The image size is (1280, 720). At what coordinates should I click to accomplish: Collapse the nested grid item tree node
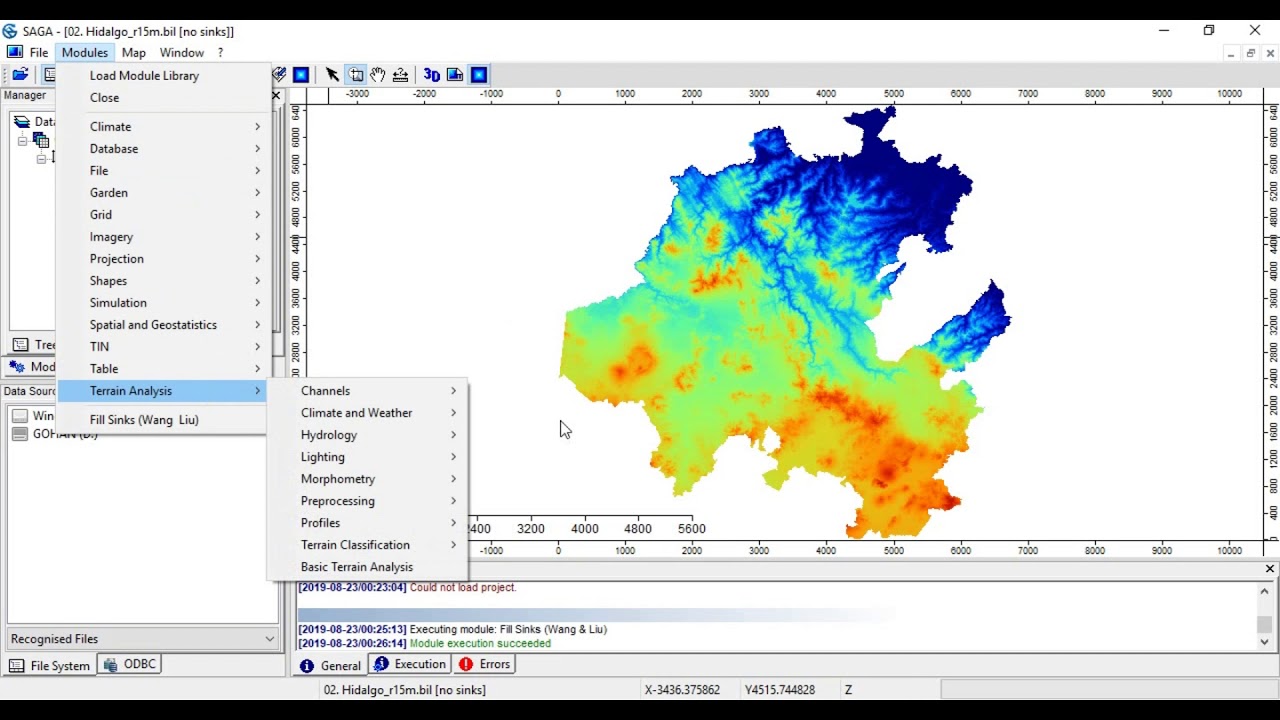(x=41, y=158)
